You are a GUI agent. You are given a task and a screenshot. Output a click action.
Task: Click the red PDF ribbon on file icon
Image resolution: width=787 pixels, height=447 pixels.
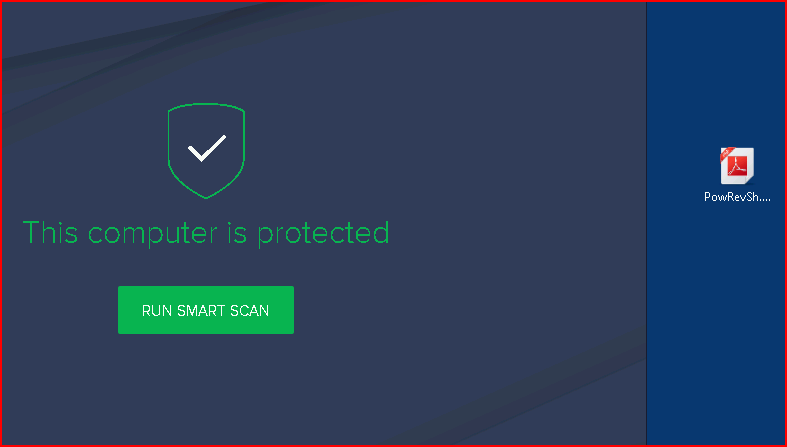tap(728, 154)
